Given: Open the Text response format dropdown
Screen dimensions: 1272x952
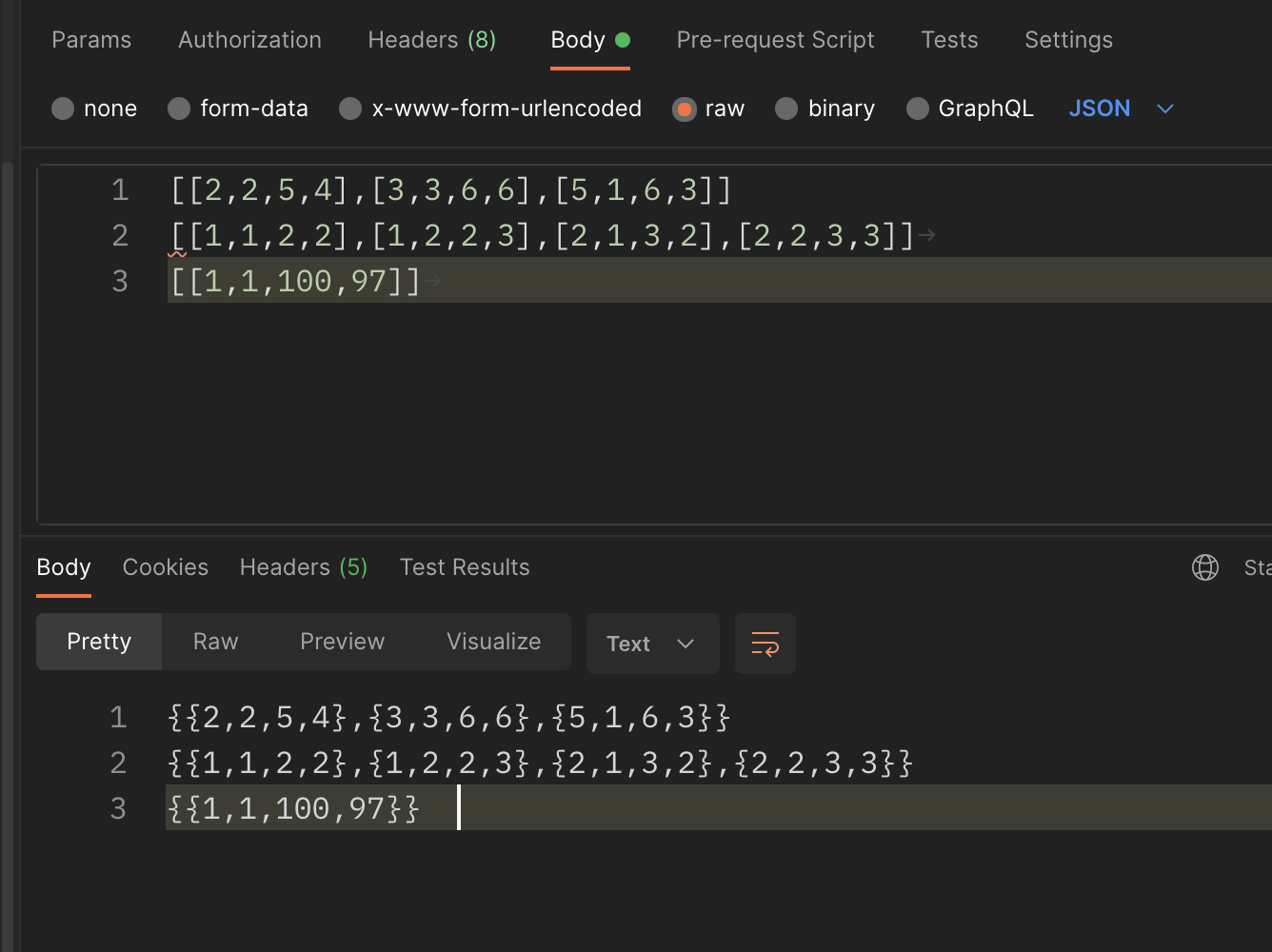Looking at the screenshot, I should tap(653, 644).
